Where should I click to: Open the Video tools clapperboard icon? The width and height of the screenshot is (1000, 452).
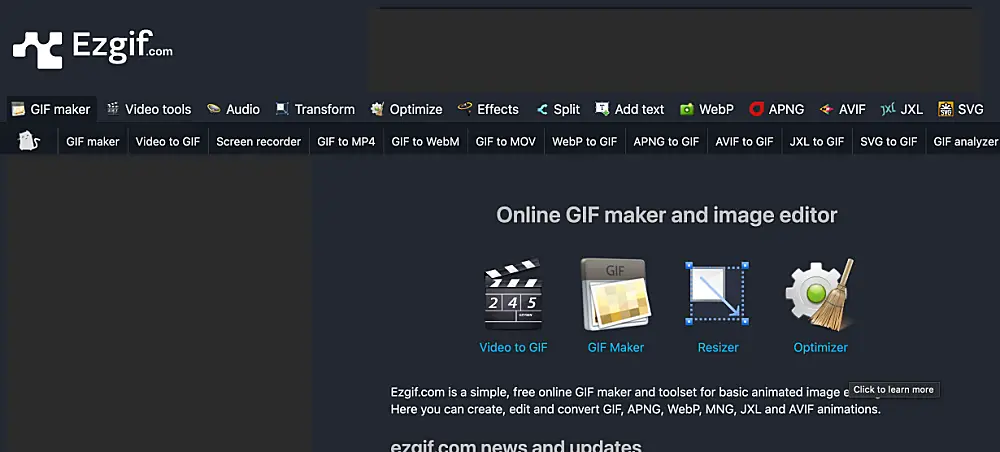pyautogui.click(x=113, y=109)
